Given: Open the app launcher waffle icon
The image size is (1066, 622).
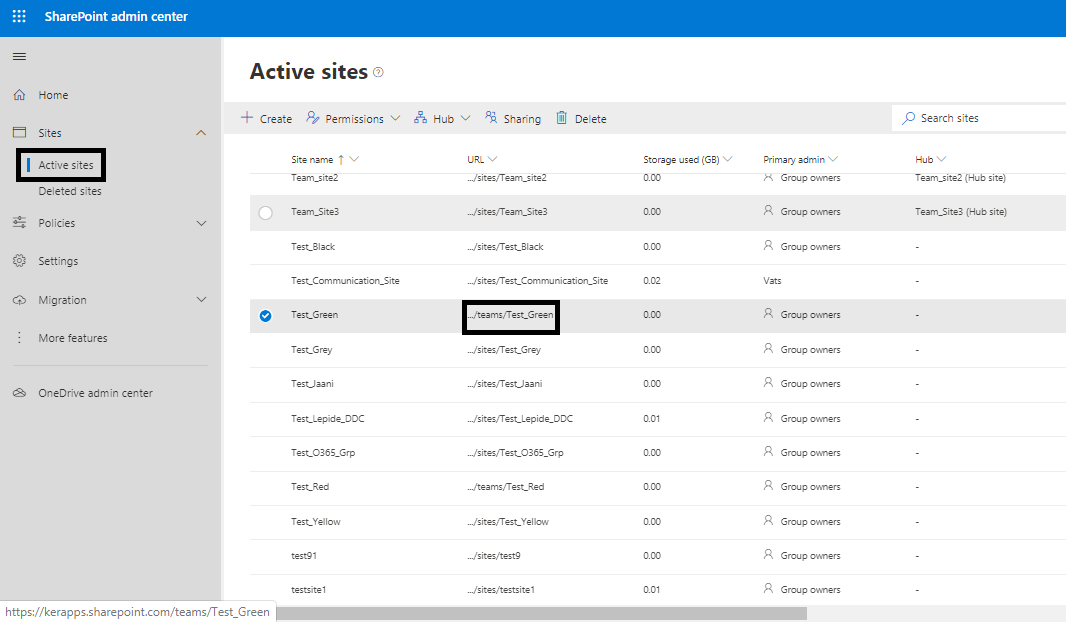Looking at the screenshot, I should click(x=19, y=16).
